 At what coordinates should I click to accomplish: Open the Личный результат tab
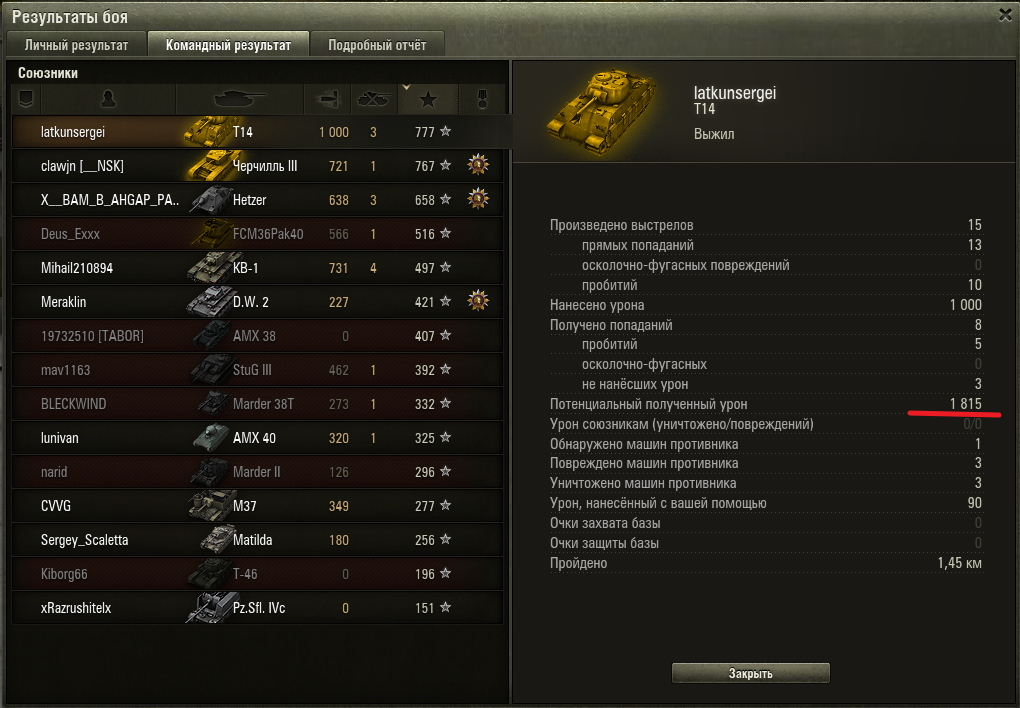click(x=76, y=45)
